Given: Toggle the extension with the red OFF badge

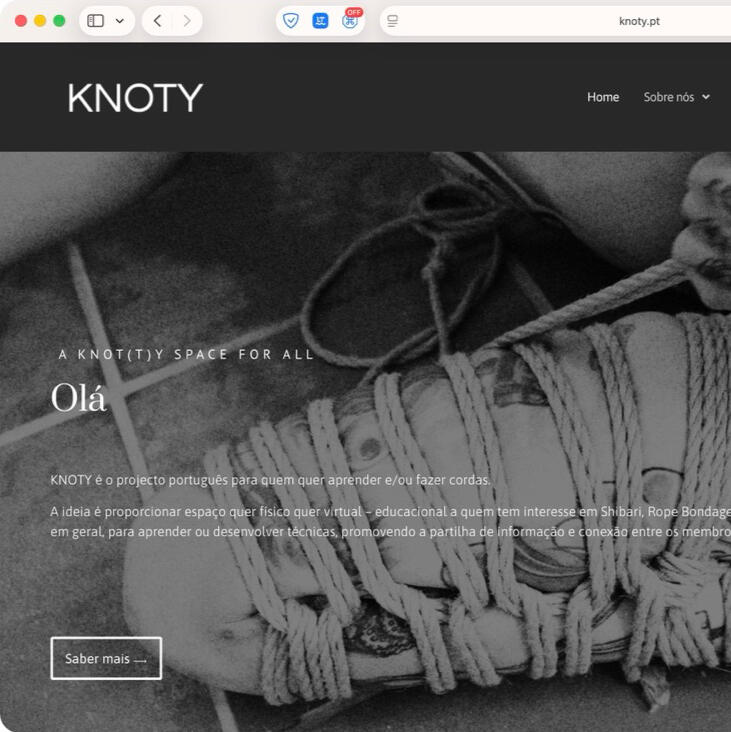Looking at the screenshot, I should (x=350, y=20).
